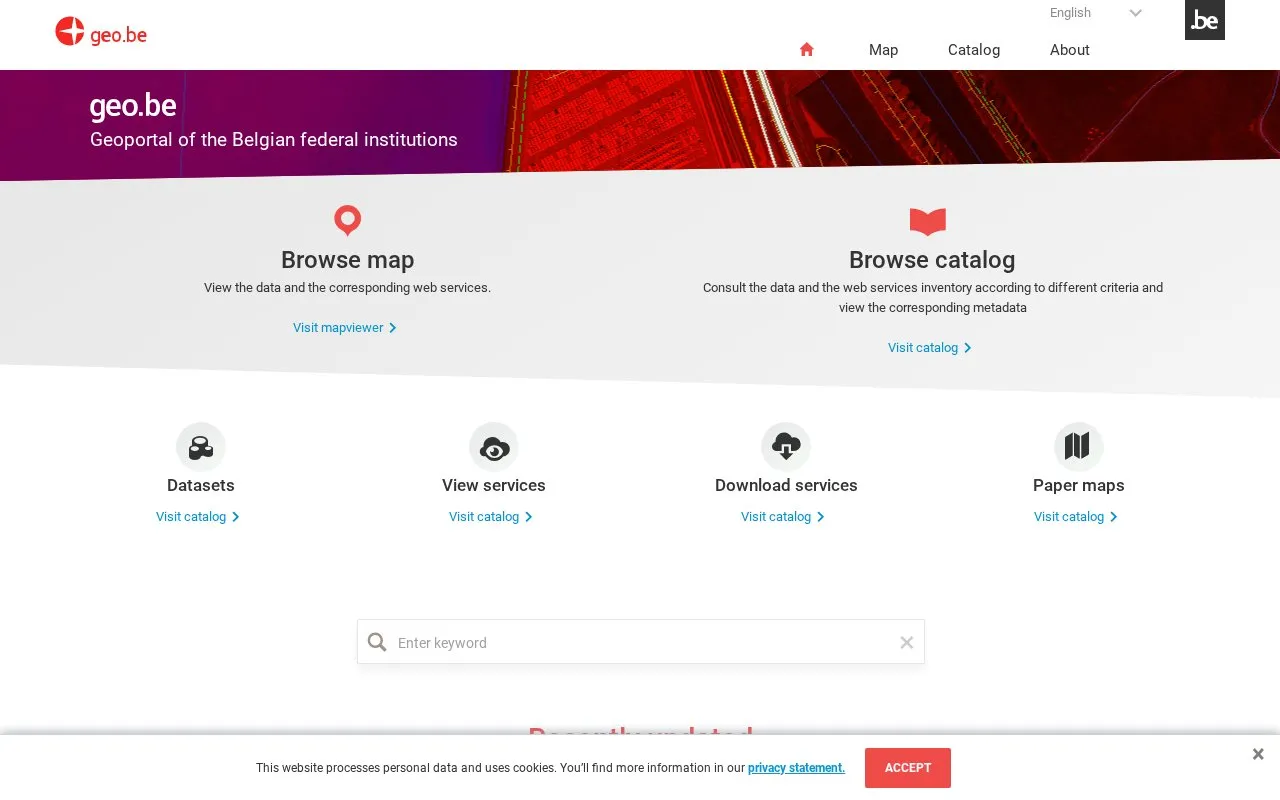
Task: Open the About menu item
Action: point(1070,50)
